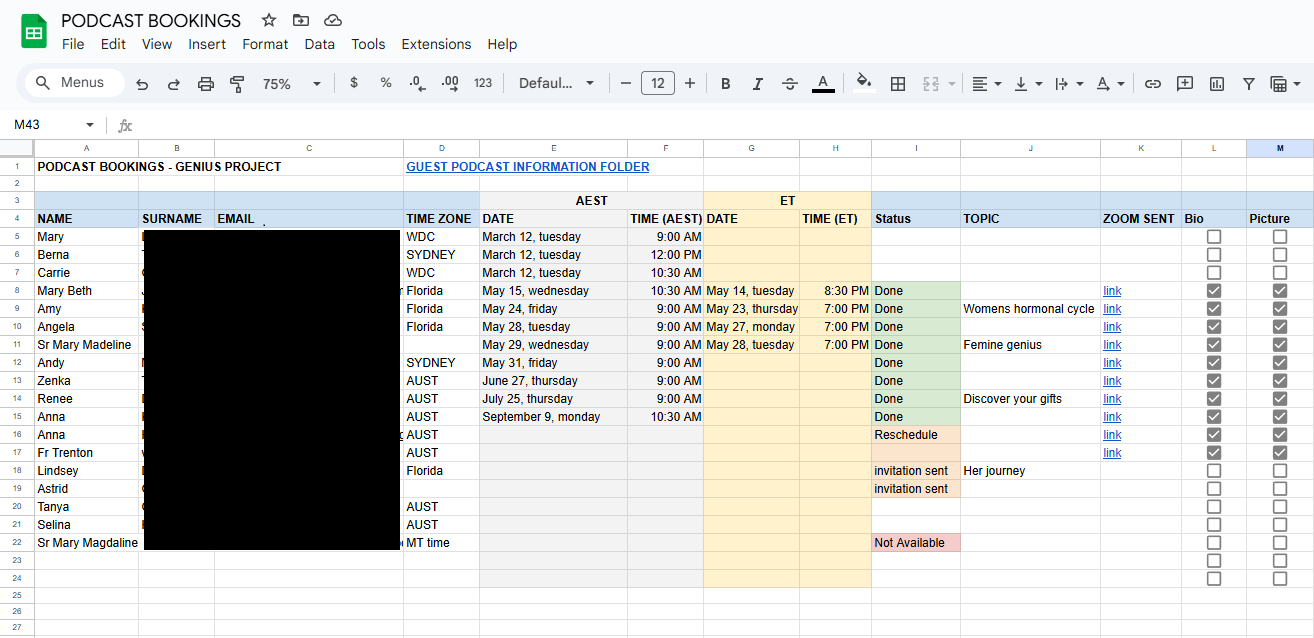1314x638 pixels.
Task: Open the GUEST PODCAST INFORMATION FOLDER link
Action: (x=527, y=167)
